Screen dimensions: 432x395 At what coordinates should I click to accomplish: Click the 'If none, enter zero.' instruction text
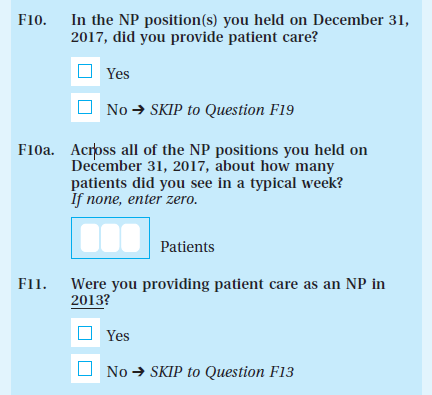(x=134, y=199)
